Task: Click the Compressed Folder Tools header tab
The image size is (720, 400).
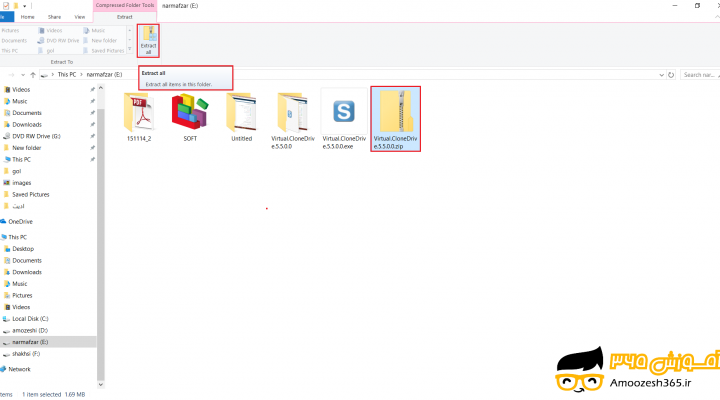Action: 125,6
